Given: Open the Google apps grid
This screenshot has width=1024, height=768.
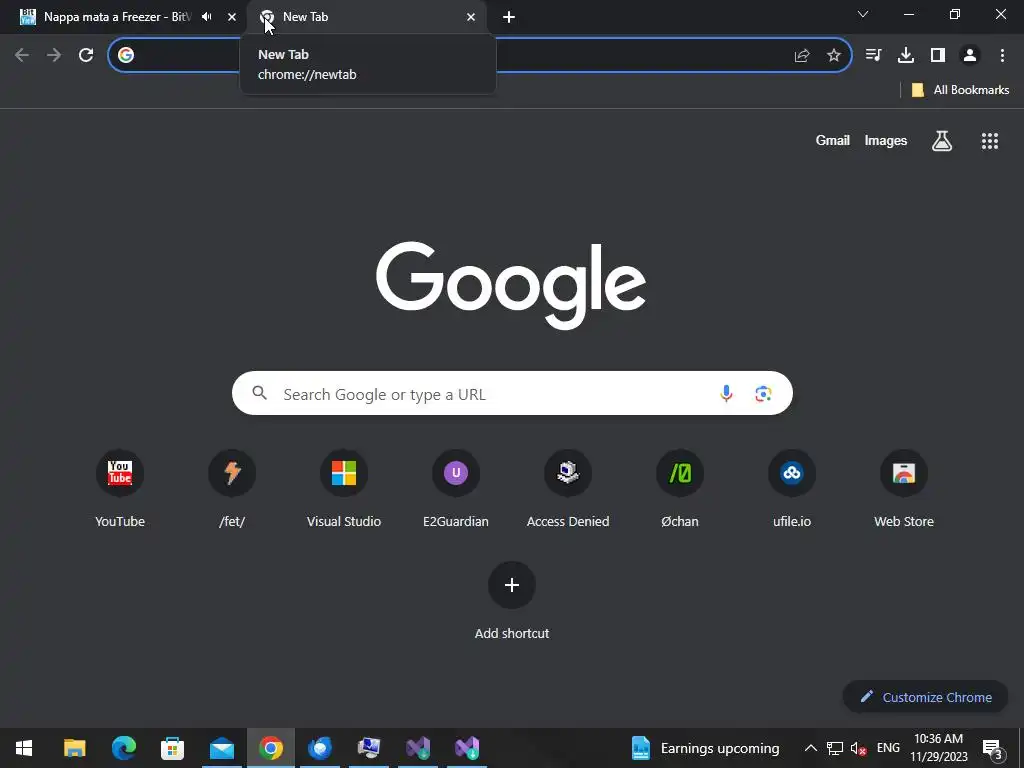Looking at the screenshot, I should pyautogui.click(x=990, y=140).
